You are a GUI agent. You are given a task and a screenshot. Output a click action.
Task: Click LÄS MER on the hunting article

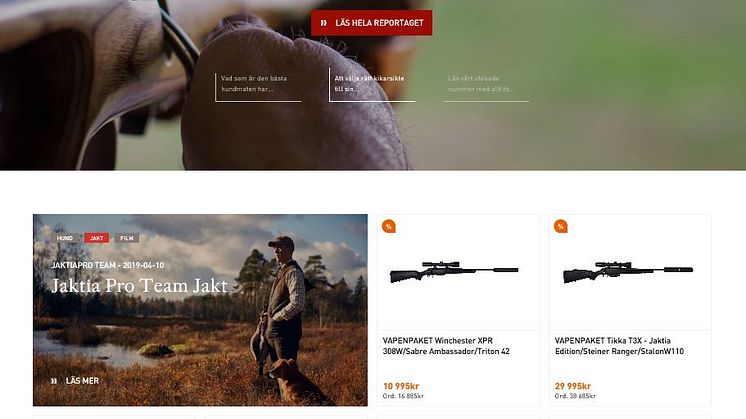click(x=82, y=380)
